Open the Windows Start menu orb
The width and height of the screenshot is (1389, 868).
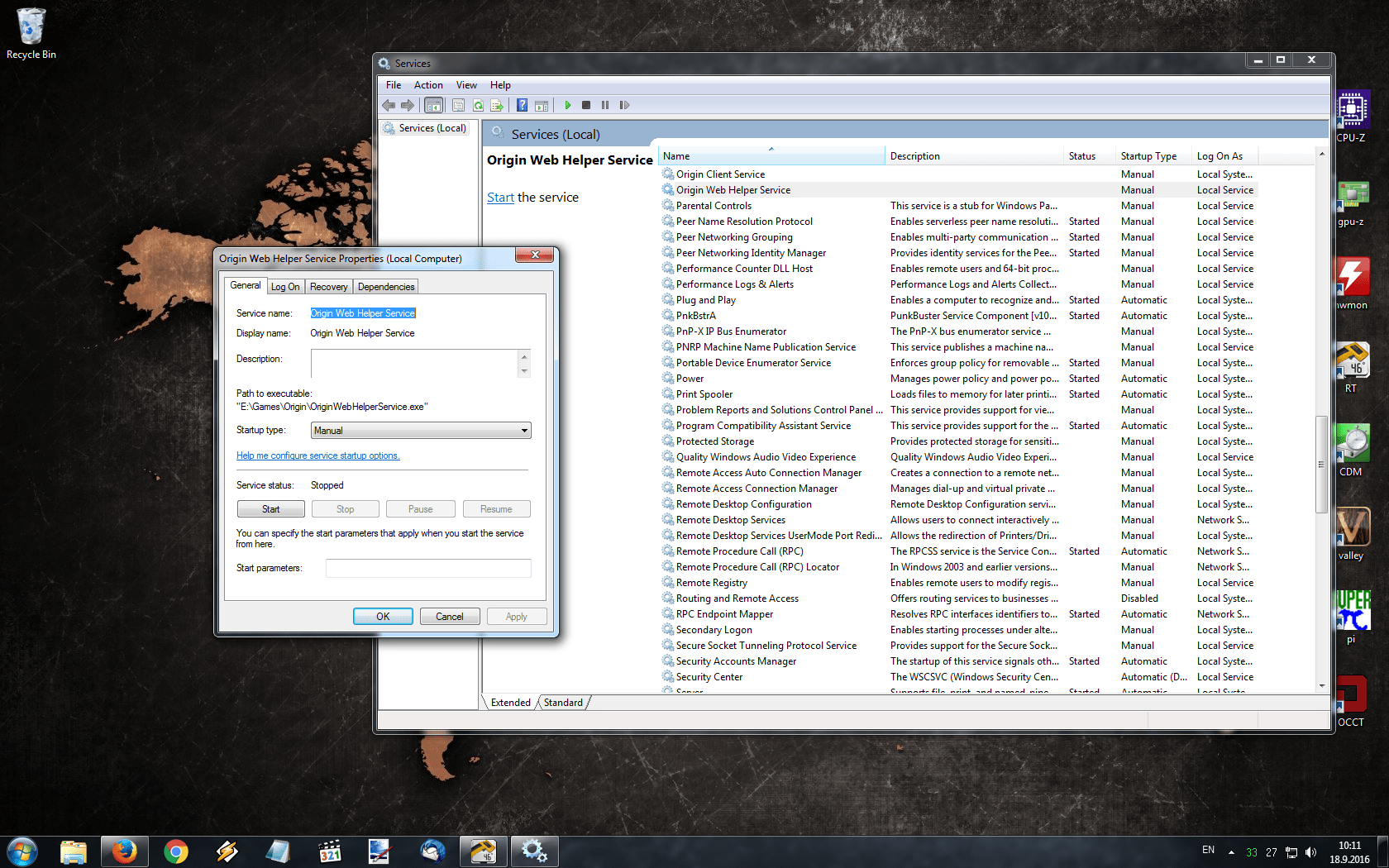click(x=22, y=851)
